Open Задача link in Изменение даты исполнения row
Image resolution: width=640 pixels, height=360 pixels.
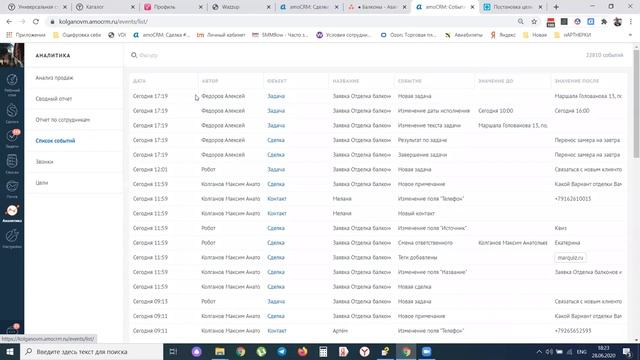point(276,111)
